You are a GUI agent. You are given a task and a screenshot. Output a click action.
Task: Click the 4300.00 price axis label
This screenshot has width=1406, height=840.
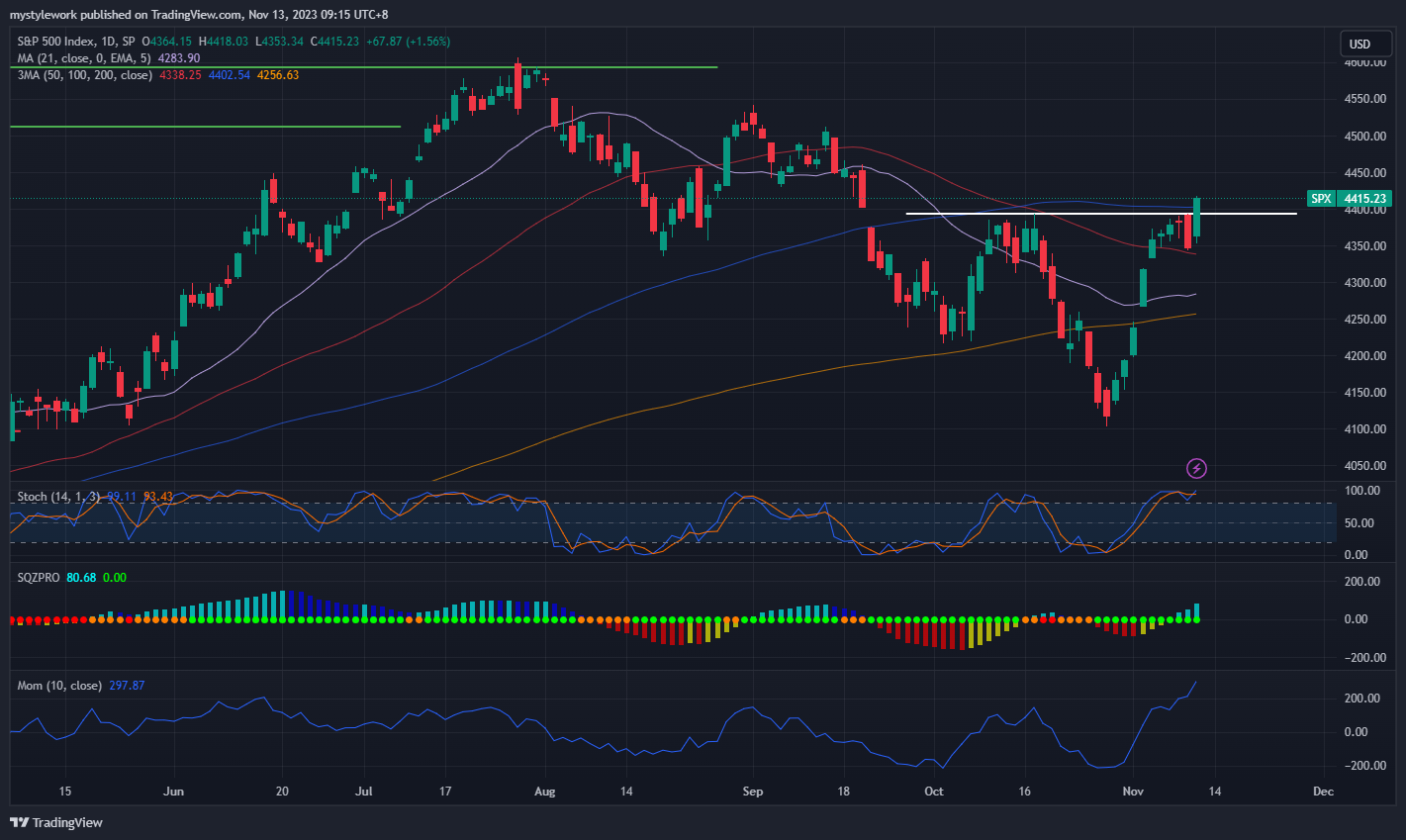pos(1364,283)
